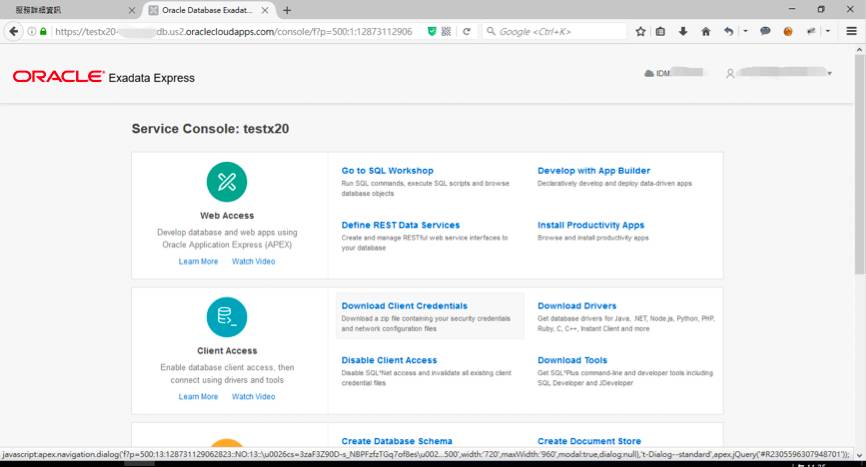The width and height of the screenshot is (866, 467).
Task: Bookmark this page with the star icon
Action: pos(640,31)
